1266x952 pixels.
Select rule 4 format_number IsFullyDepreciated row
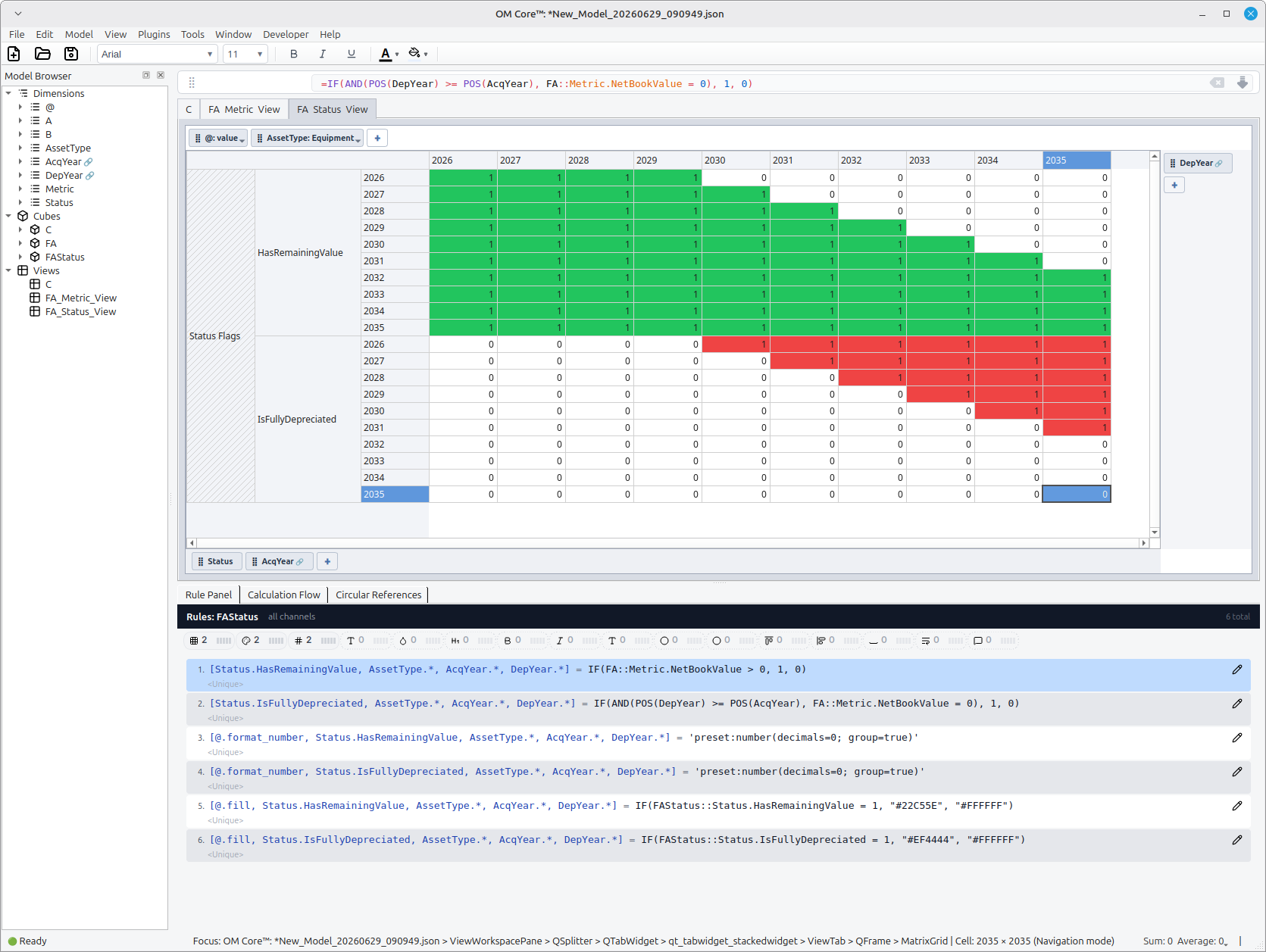click(x=718, y=777)
